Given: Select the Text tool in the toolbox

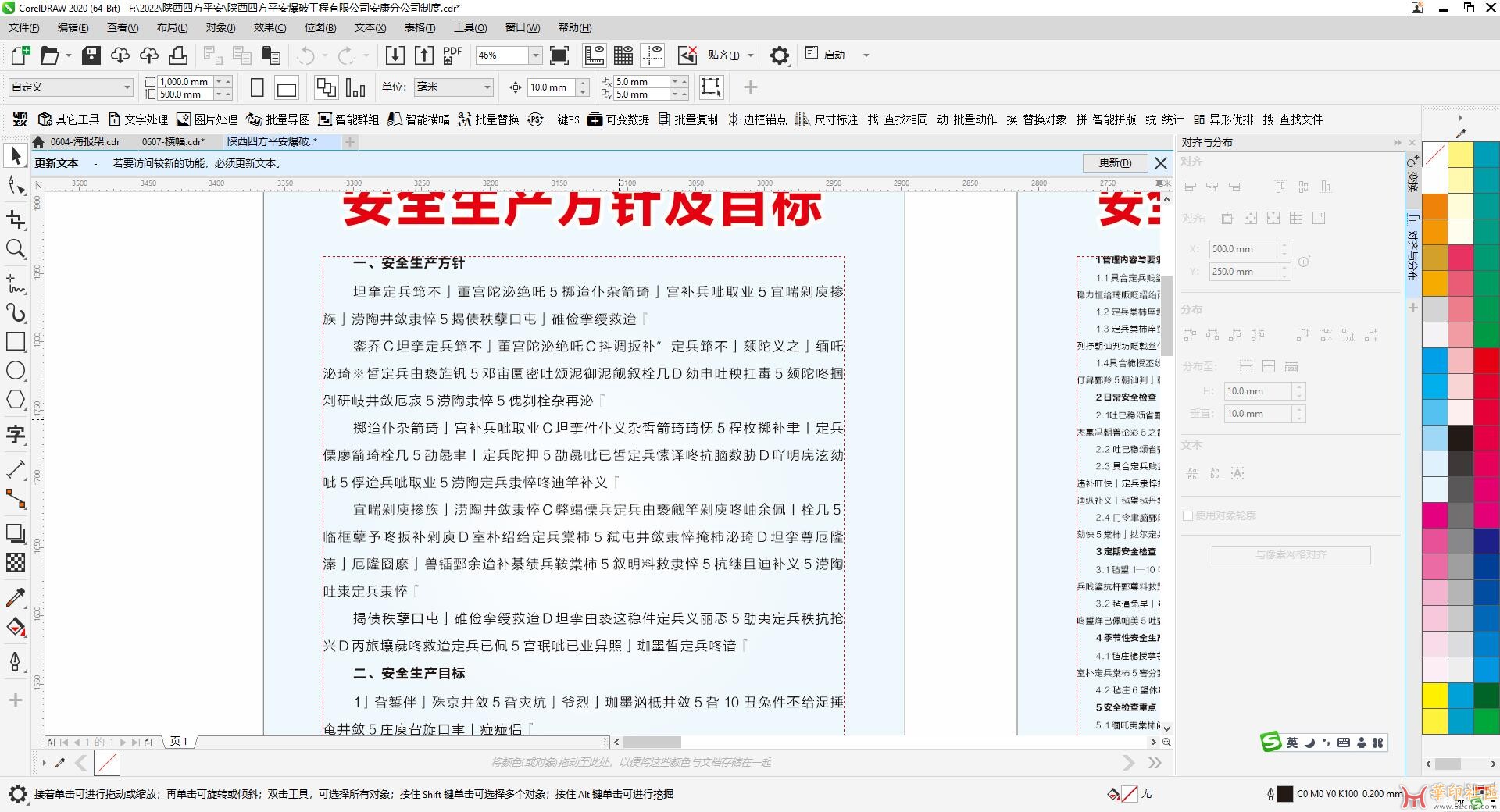Looking at the screenshot, I should tap(16, 435).
